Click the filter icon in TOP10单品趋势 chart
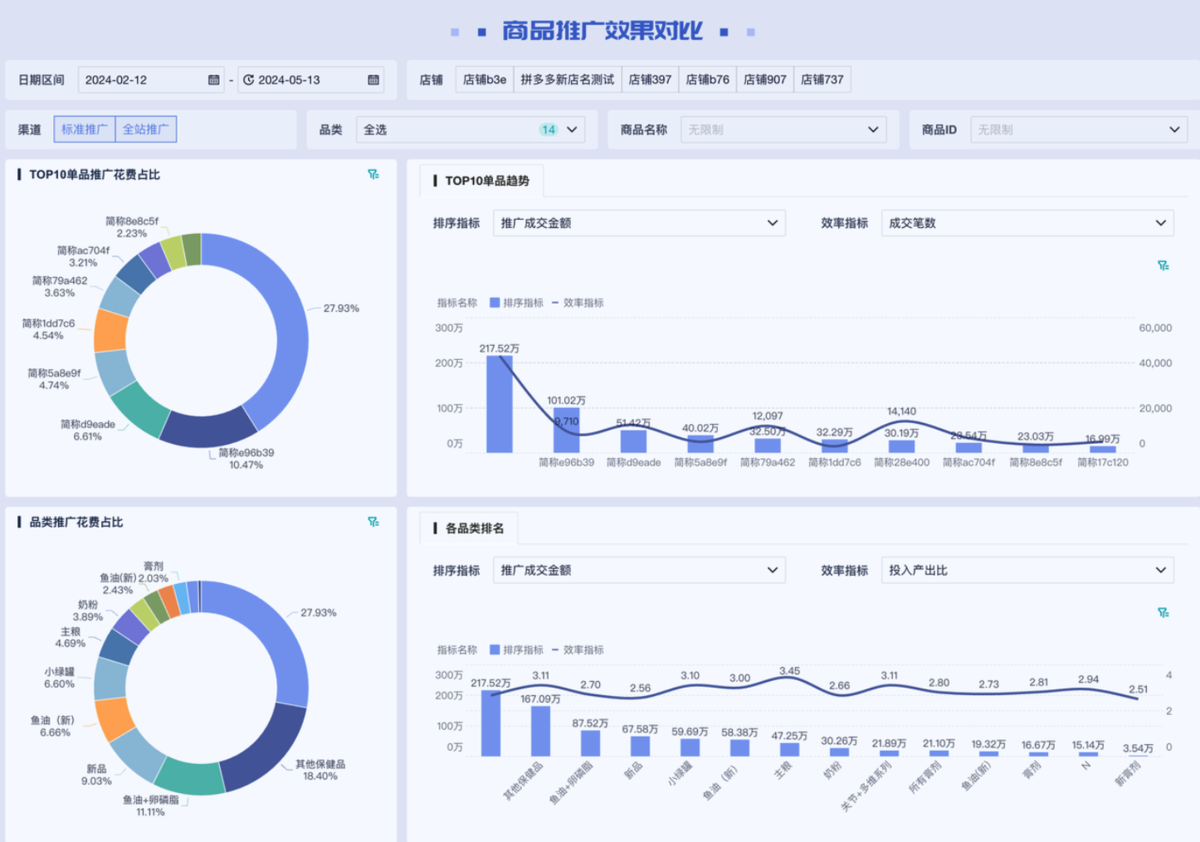Image resolution: width=1200 pixels, height=842 pixels. (x=1163, y=266)
